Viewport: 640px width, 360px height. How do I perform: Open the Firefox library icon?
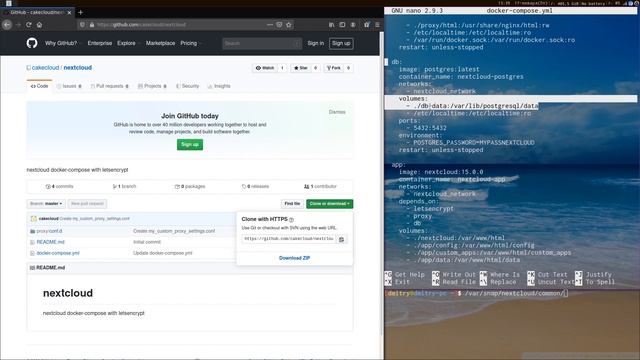click(331, 24)
